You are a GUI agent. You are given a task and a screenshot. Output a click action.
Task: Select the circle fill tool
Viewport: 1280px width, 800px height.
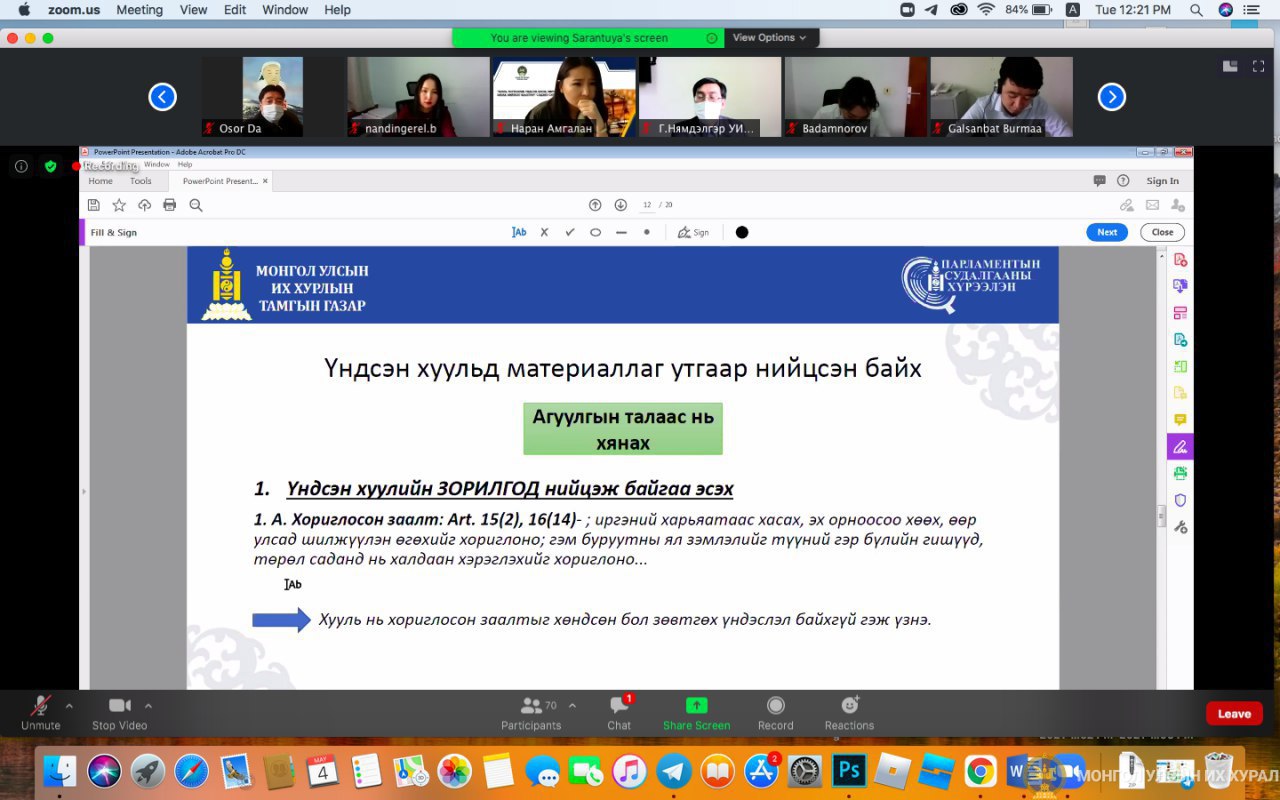(x=595, y=232)
